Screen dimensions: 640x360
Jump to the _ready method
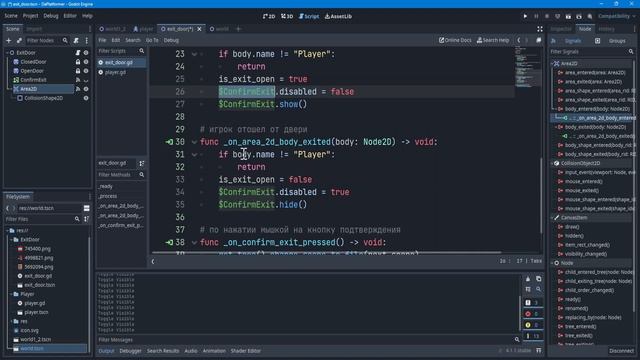106,186
